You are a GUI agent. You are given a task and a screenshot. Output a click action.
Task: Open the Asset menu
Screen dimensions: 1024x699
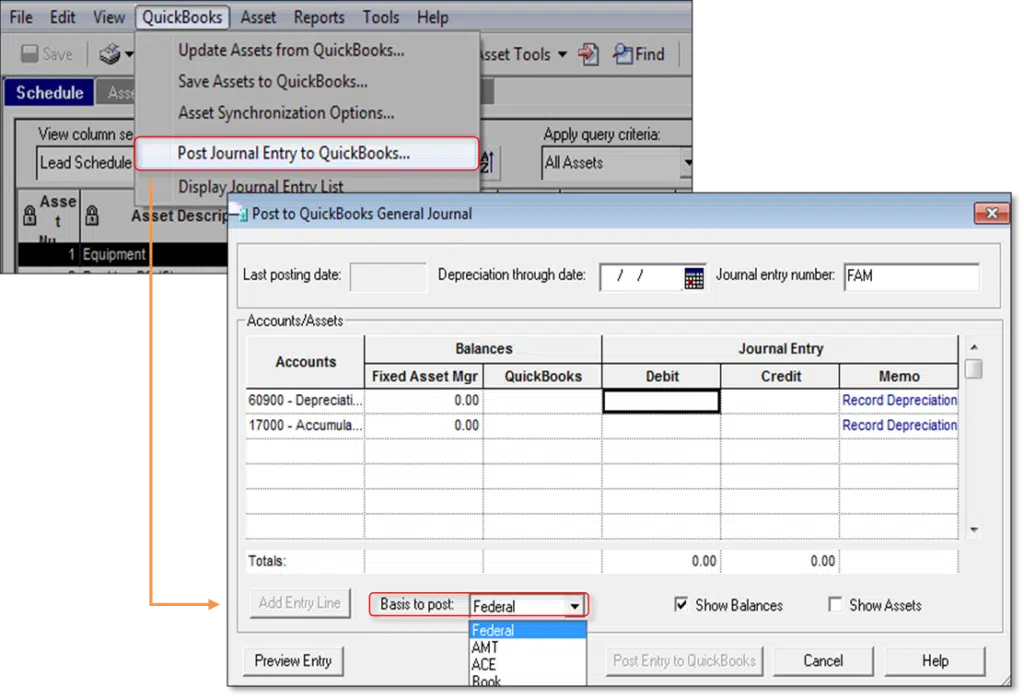[x=258, y=17]
